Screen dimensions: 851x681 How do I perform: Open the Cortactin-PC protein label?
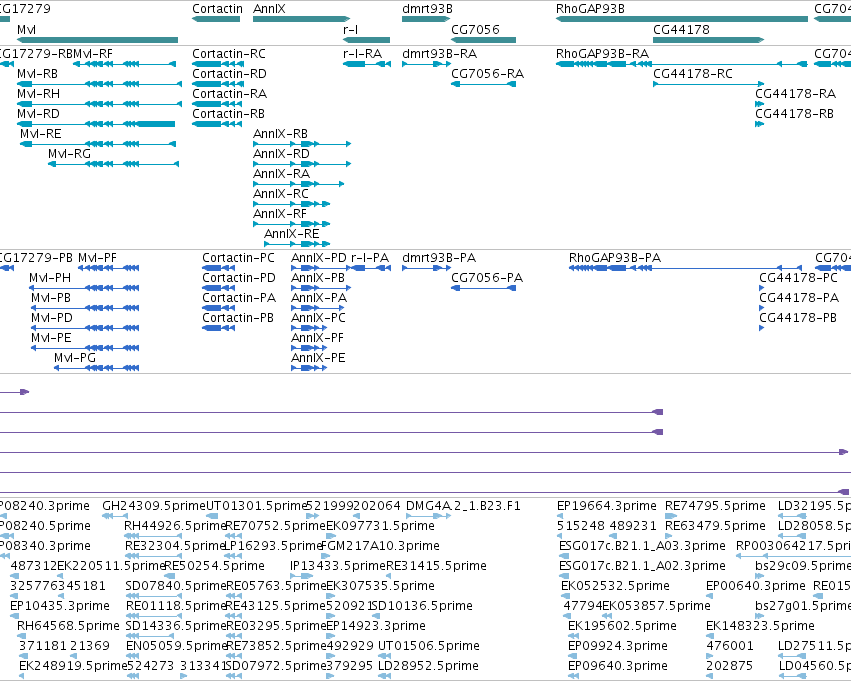238,257
